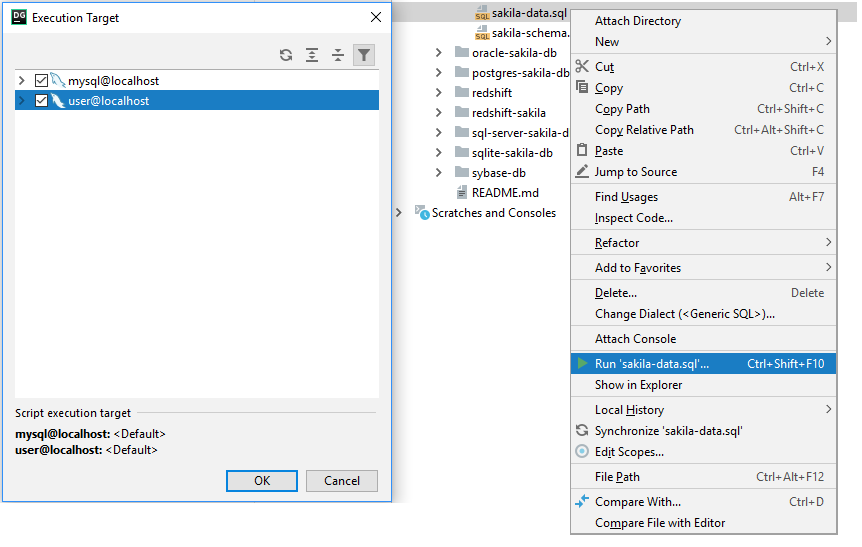Click Cancel in Execution Target dialog

pyautogui.click(x=342, y=480)
